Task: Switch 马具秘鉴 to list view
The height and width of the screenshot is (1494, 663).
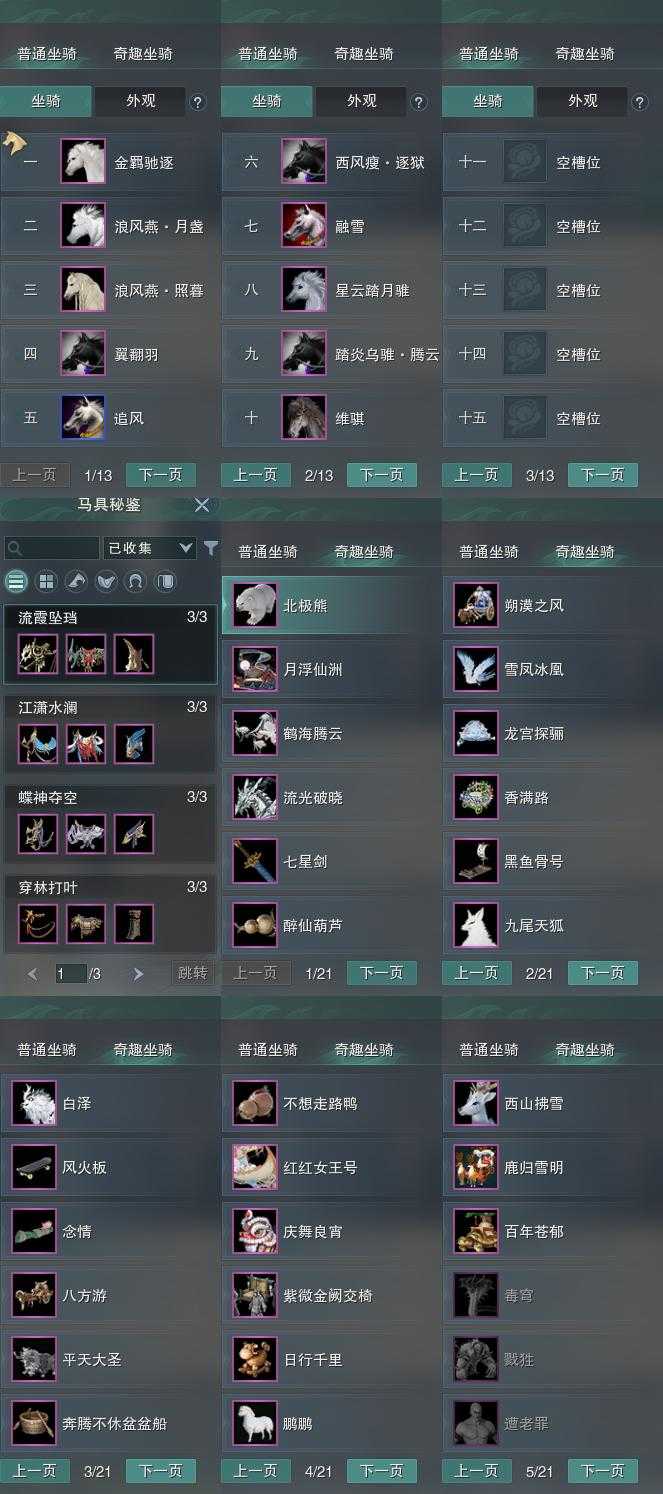Action: click(16, 581)
